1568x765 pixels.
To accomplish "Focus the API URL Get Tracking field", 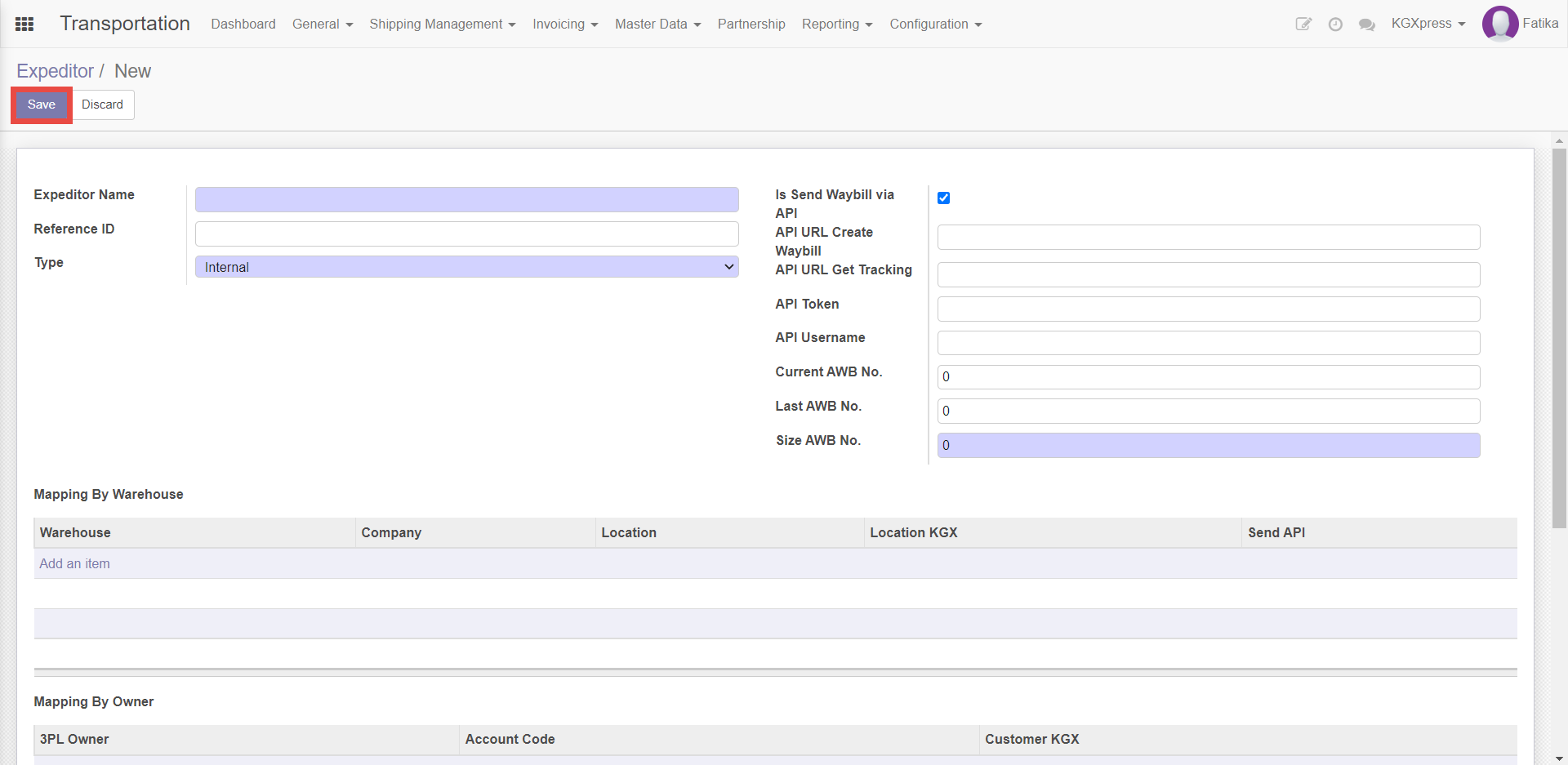I will [1209, 274].
